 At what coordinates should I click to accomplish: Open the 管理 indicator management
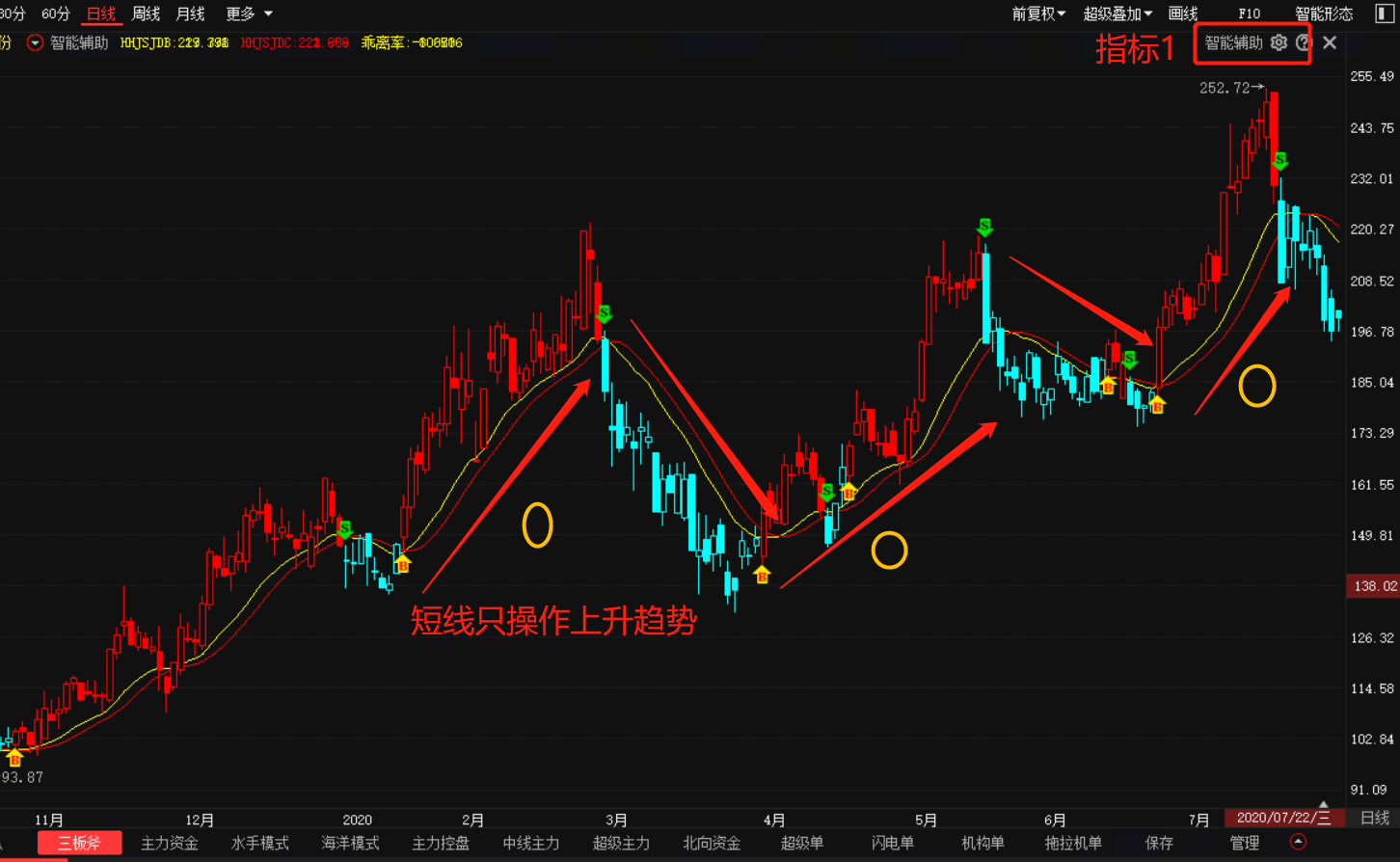point(1245,843)
